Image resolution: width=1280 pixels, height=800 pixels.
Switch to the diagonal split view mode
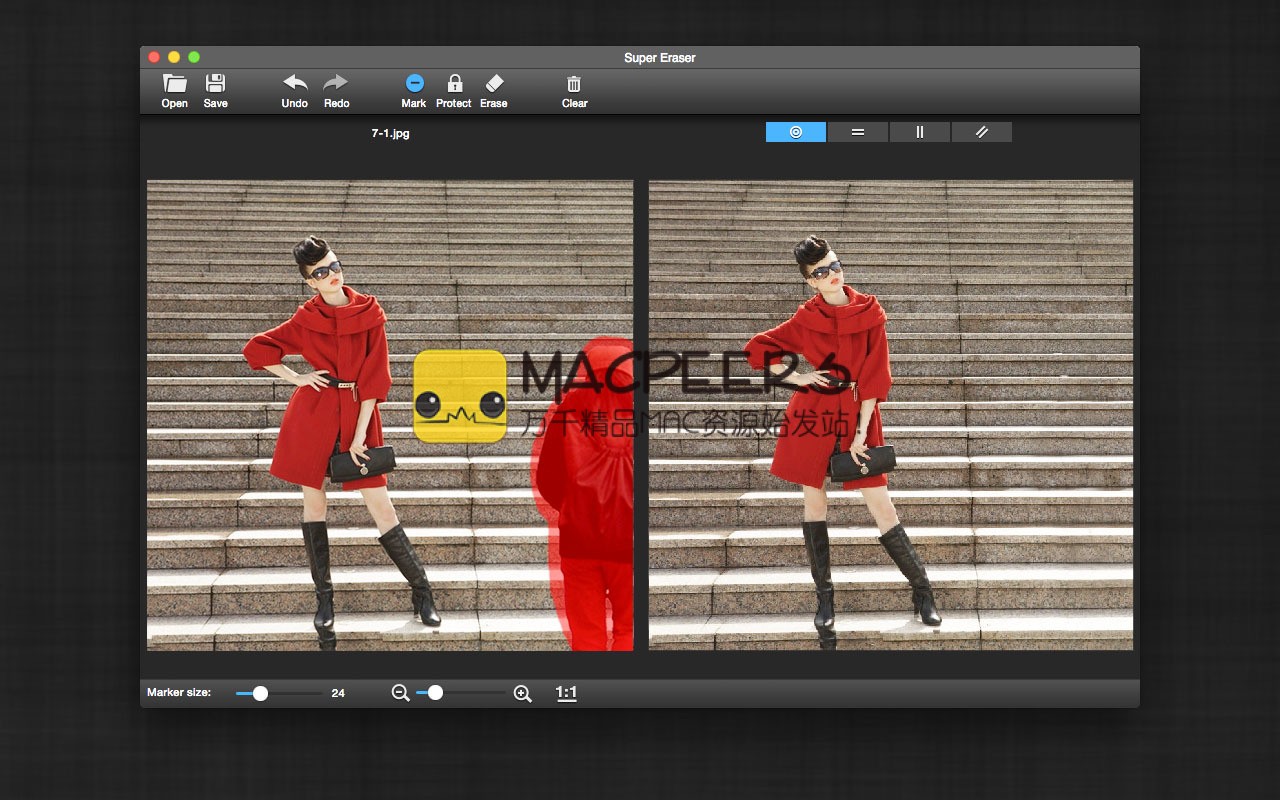click(x=982, y=132)
